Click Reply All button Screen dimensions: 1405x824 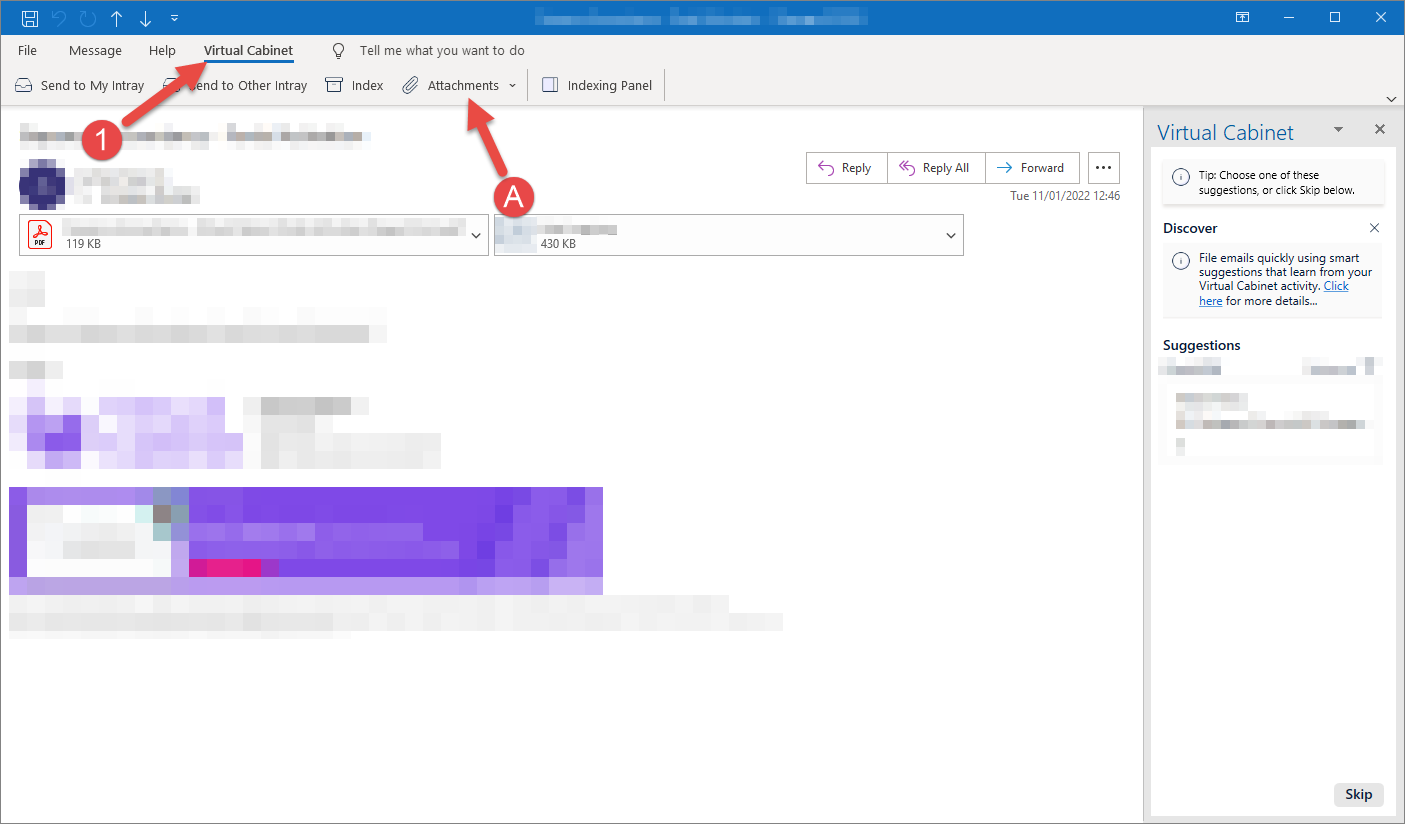[x=934, y=168]
